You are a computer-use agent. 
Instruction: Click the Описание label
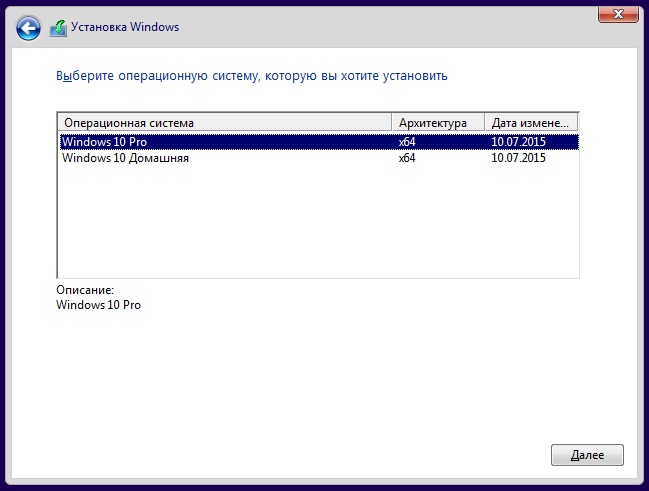click(x=85, y=290)
